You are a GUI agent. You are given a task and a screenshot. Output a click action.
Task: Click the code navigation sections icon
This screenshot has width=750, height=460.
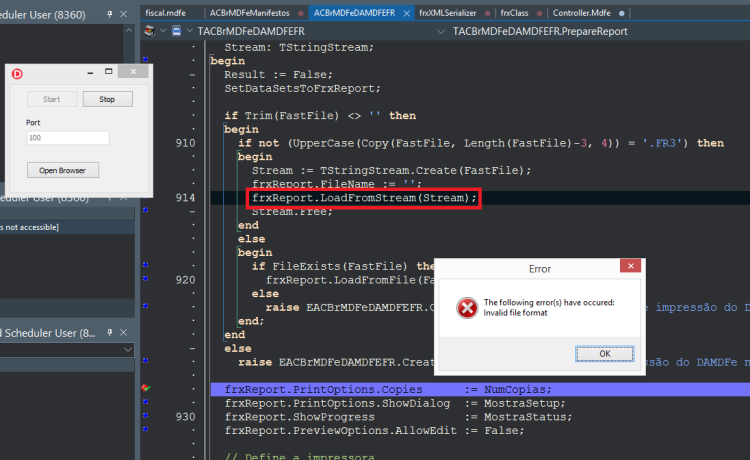(x=150, y=31)
